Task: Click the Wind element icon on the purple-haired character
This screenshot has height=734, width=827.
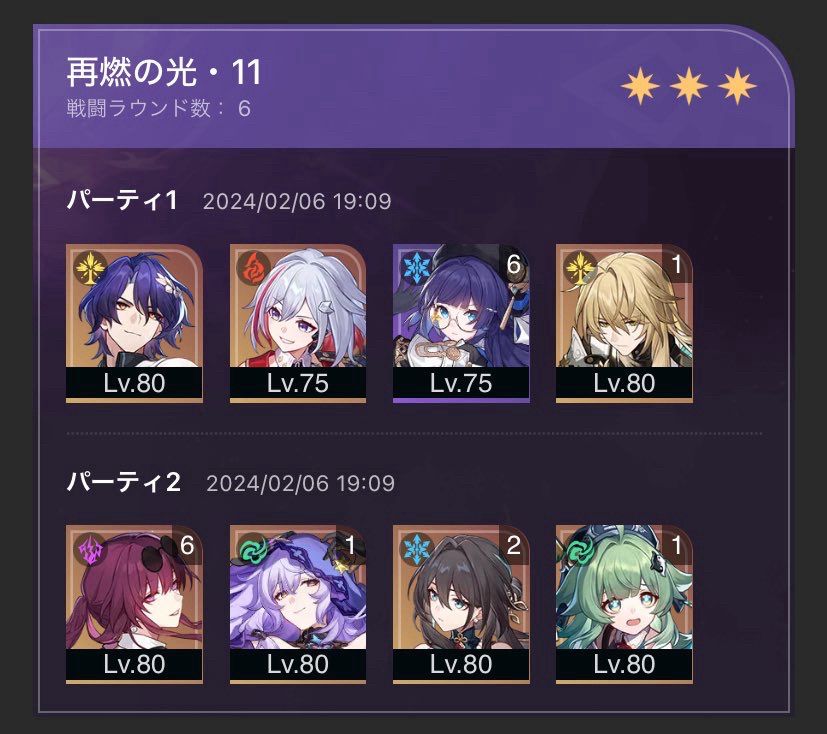Action: point(253,549)
